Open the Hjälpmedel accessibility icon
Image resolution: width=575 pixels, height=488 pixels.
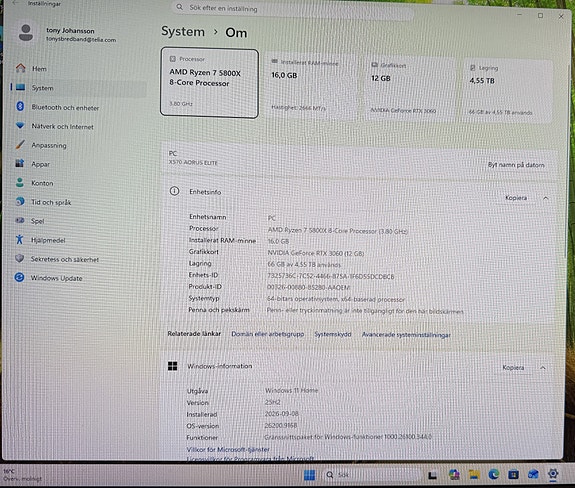pos(19,240)
